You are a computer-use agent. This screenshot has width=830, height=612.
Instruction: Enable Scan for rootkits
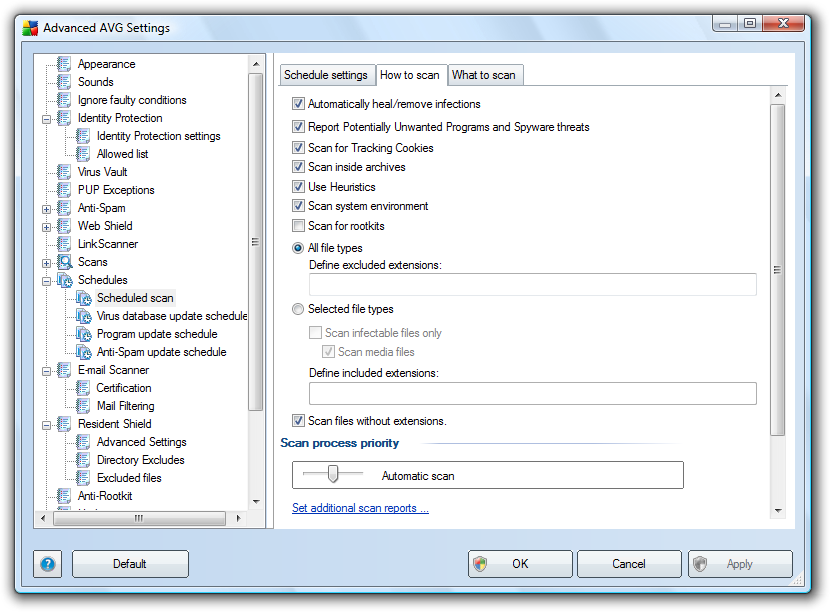pos(299,226)
